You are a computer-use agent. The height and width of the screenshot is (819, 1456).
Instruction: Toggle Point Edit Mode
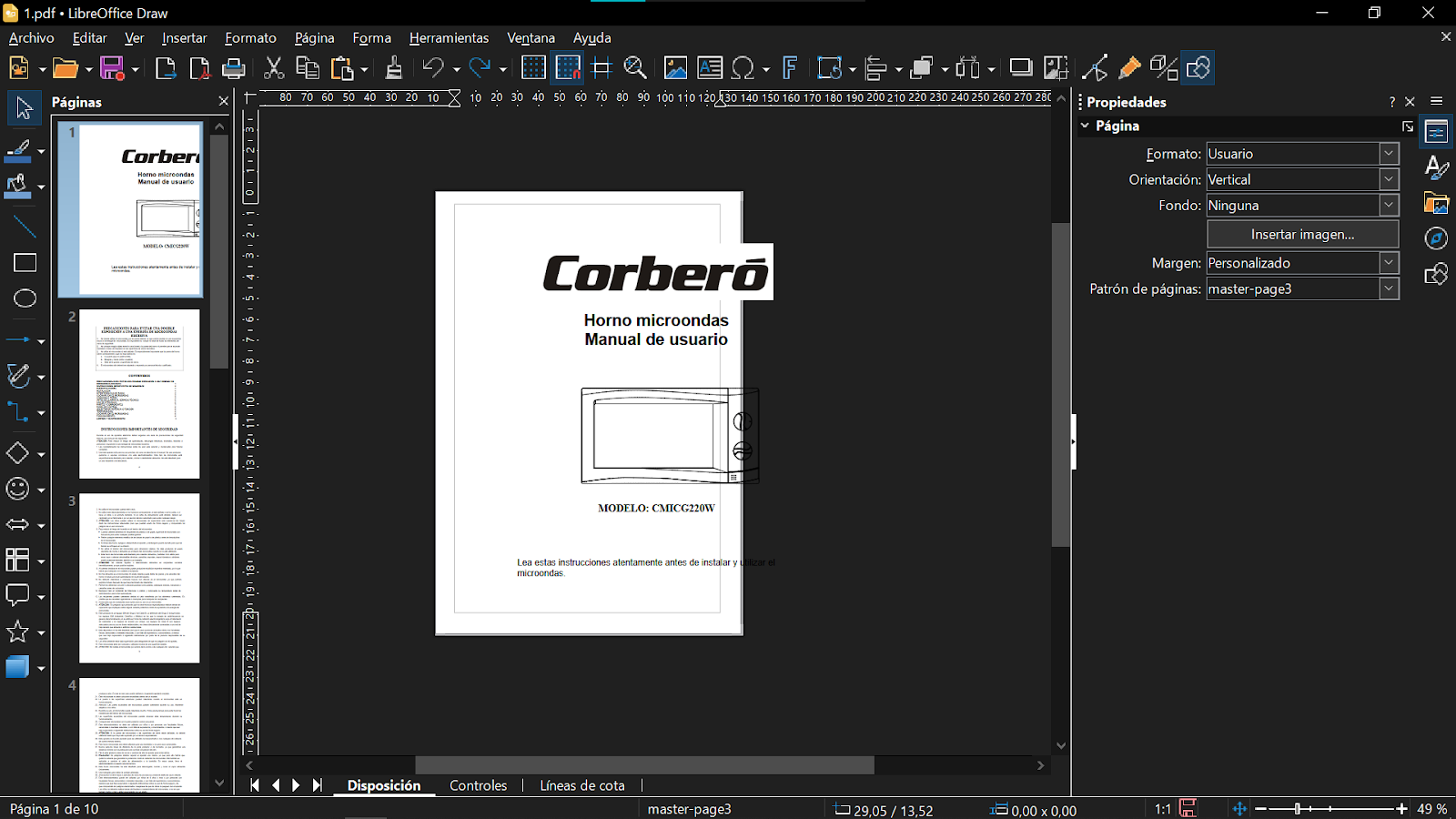coord(1096,68)
